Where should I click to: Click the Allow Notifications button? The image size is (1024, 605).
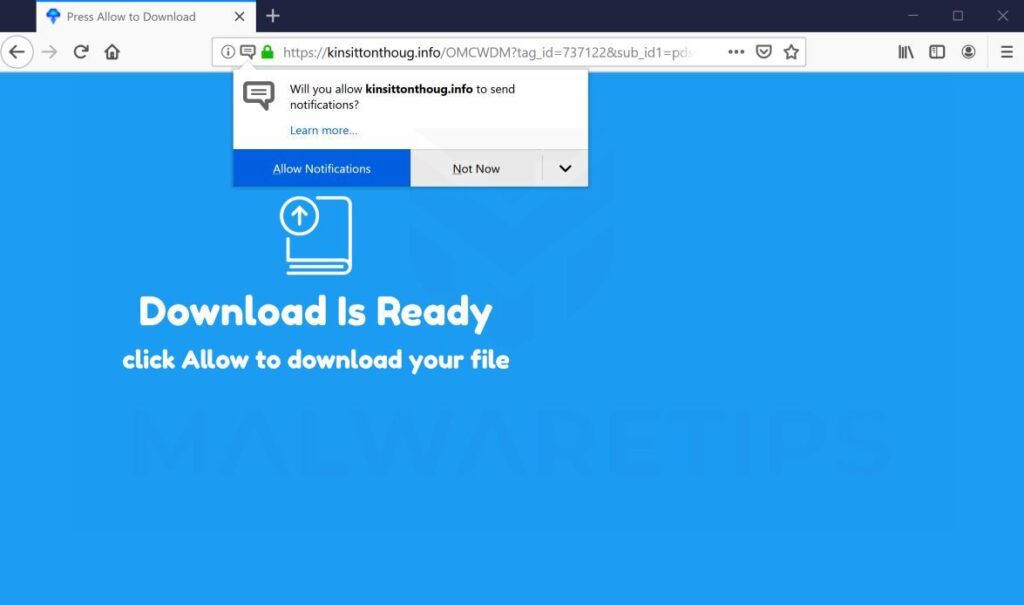pyautogui.click(x=321, y=167)
